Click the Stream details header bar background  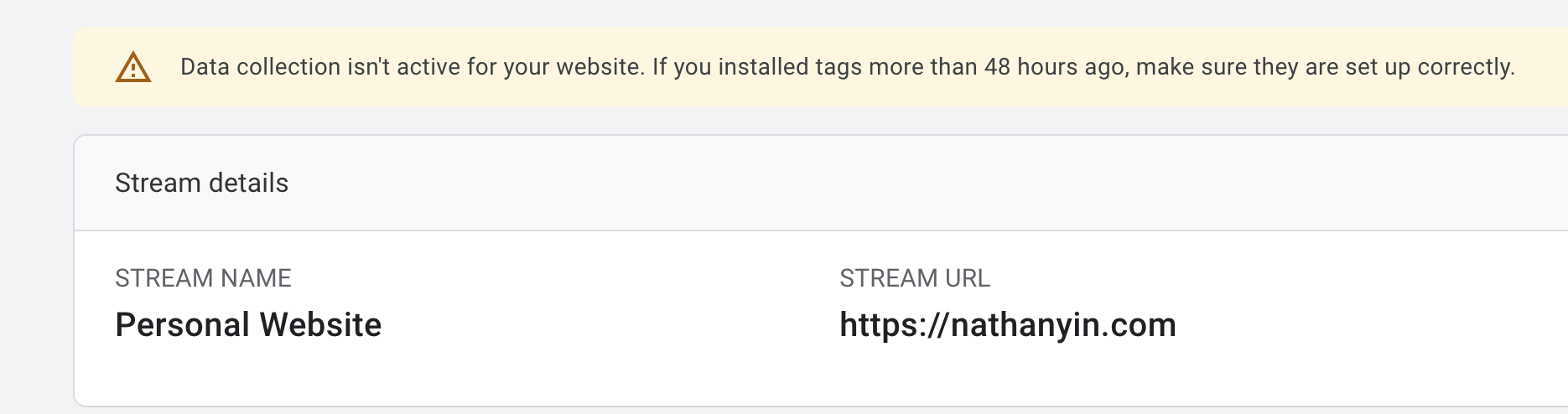click(839, 183)
